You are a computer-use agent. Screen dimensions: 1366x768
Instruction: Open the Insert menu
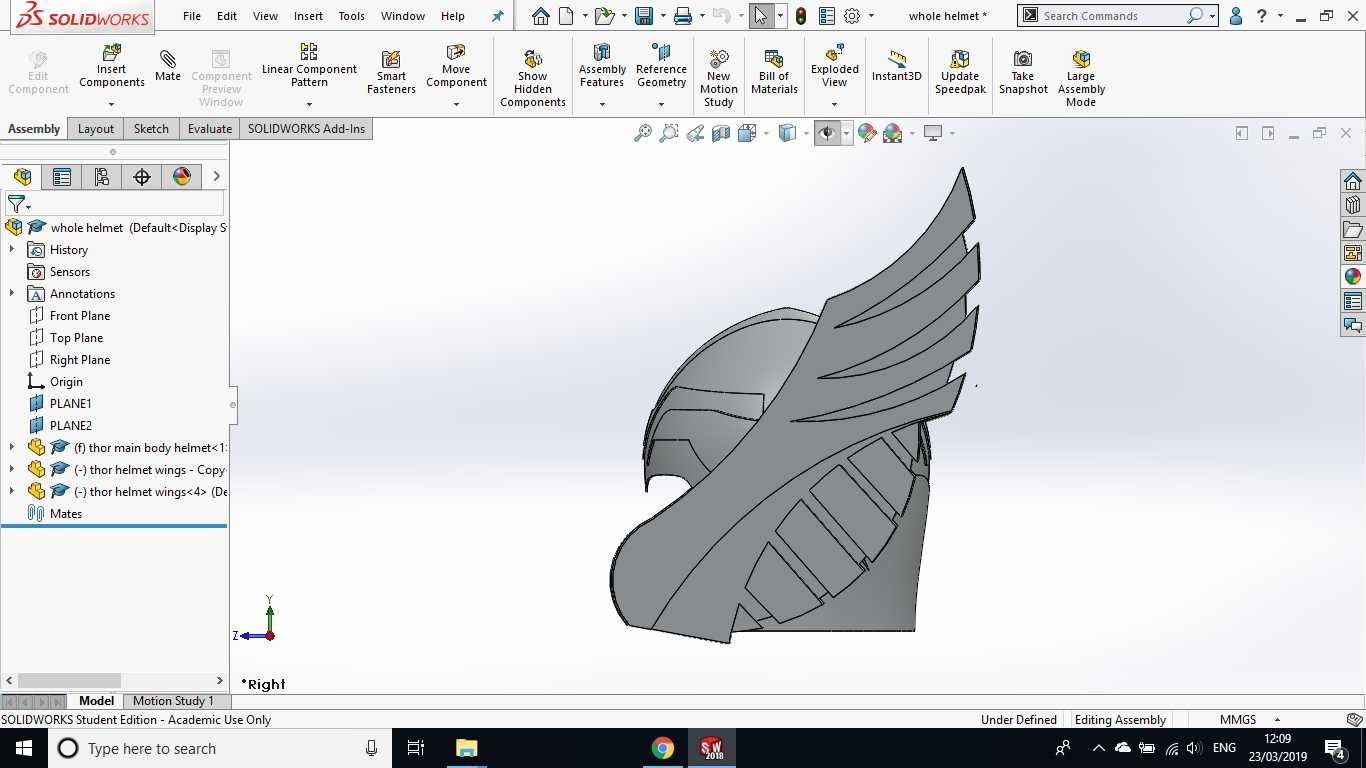tap(308, 16)
